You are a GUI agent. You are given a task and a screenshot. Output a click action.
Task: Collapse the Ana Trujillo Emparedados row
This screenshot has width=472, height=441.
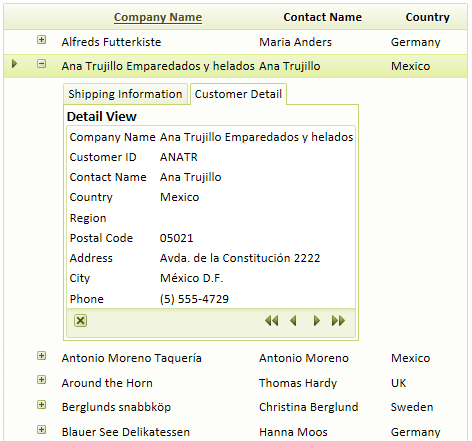(x=41, y=64)
